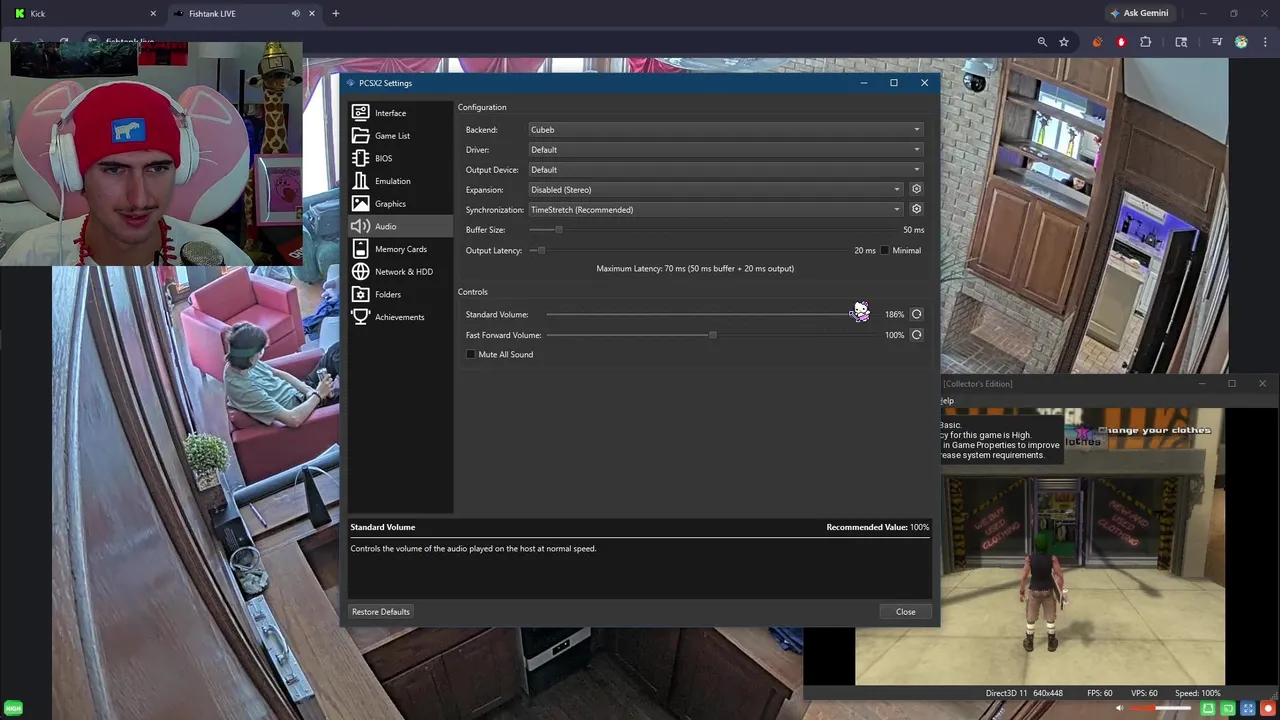Click the Chrome zoom magnifier icon
The image size is (1280, 720).
click(1042, 42)
